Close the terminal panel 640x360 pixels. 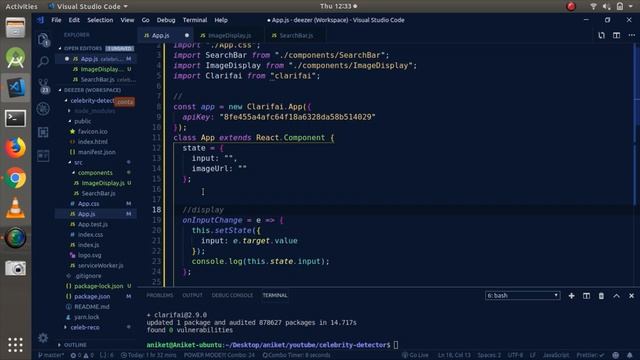coord(631,296)
